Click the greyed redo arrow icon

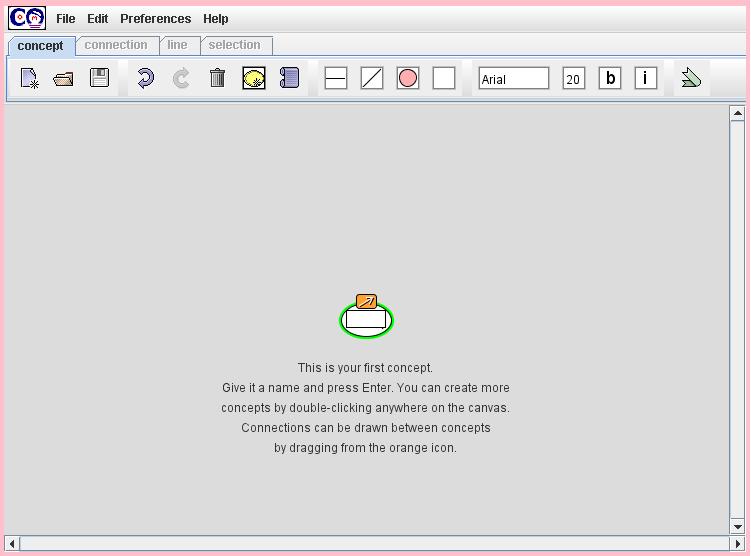pos(181,78)
